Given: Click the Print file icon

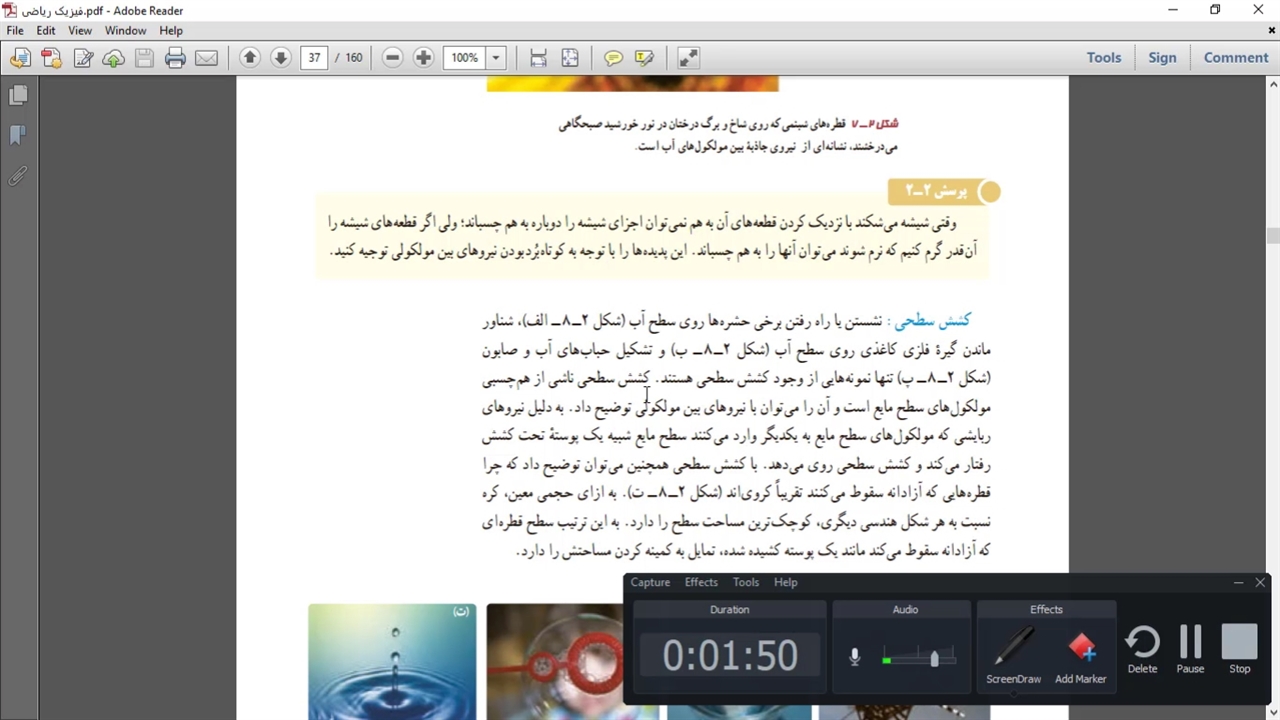Looking at the screenshot, I should (x=175, y=58).
